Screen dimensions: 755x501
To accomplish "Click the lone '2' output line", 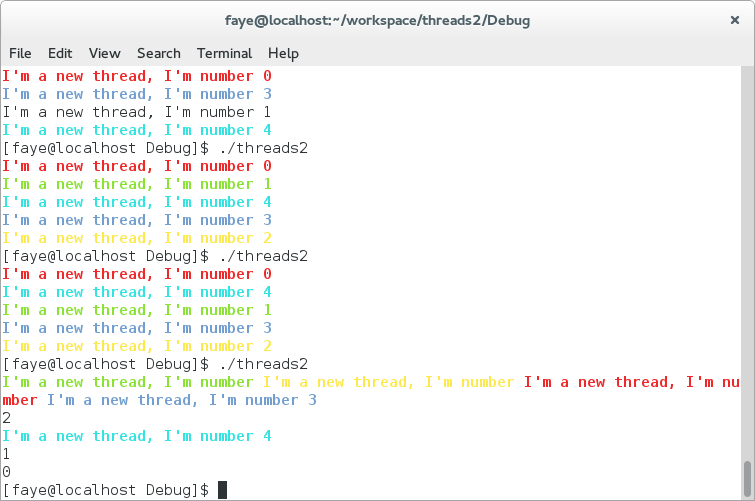I will tap(6, 418).
